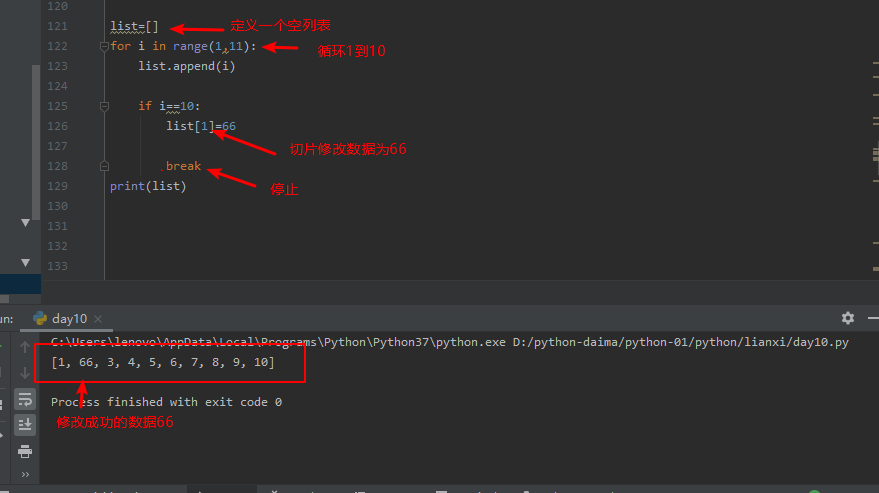This screenshot has width=879, height=493.
Task: Click the print output icon
Action: (x=25, y=451)
